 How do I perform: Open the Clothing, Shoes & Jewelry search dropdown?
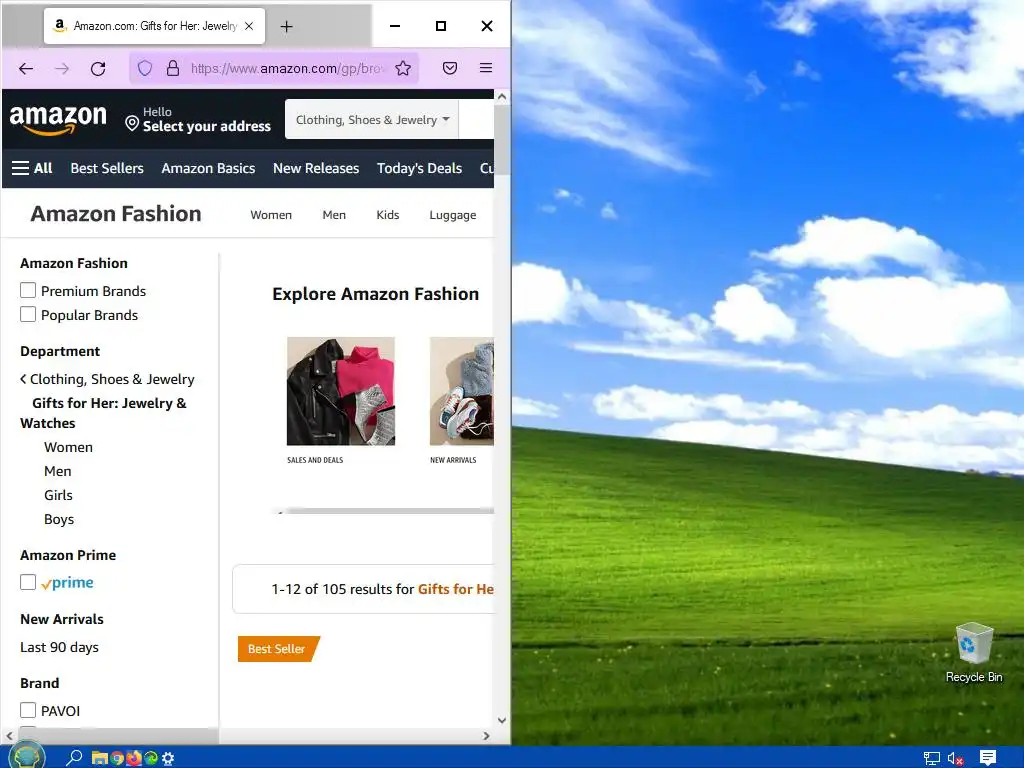click(372, 120)
